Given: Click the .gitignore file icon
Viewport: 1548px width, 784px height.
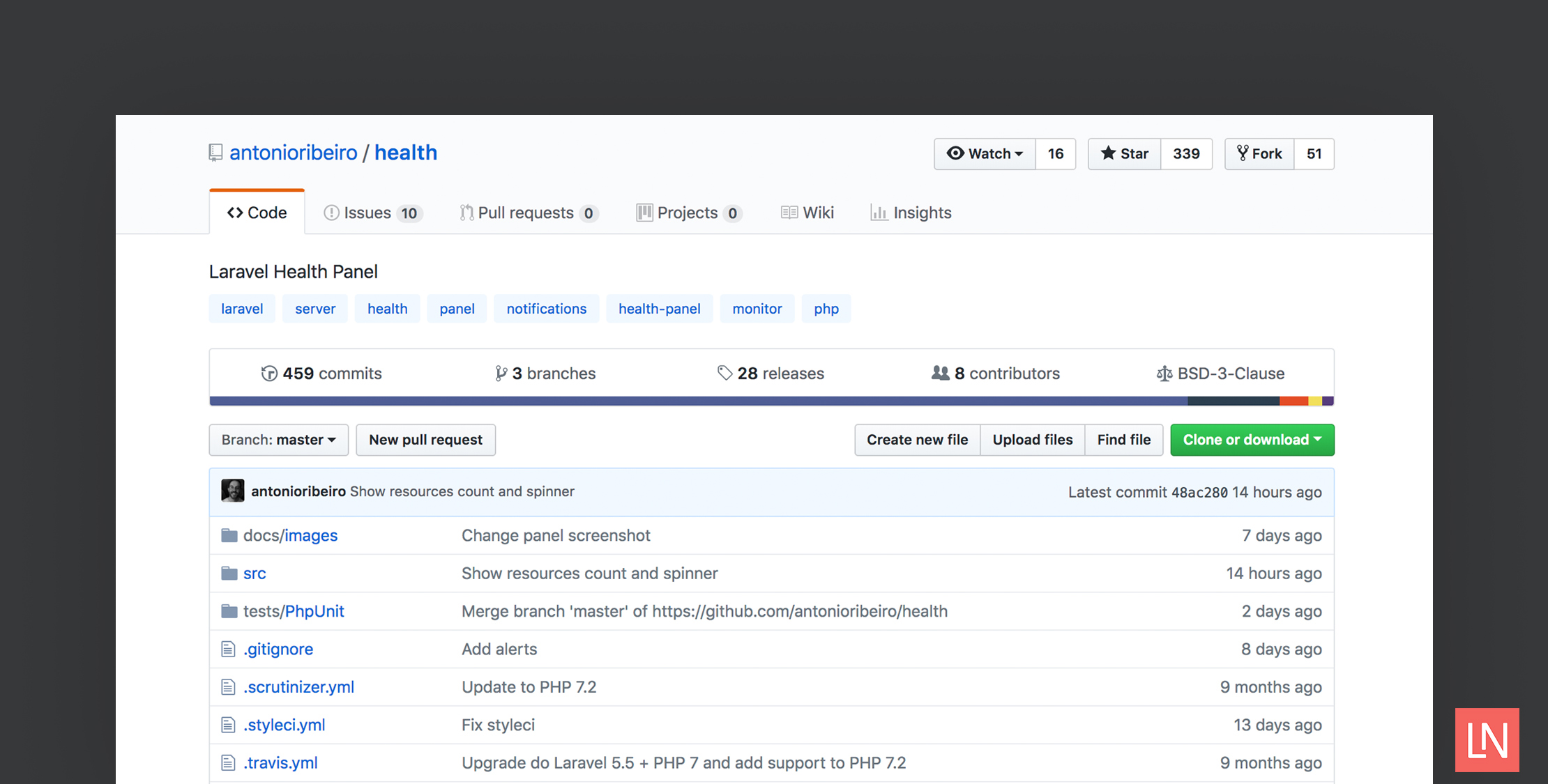Looking at the screenshot, I should coord(228,649).
